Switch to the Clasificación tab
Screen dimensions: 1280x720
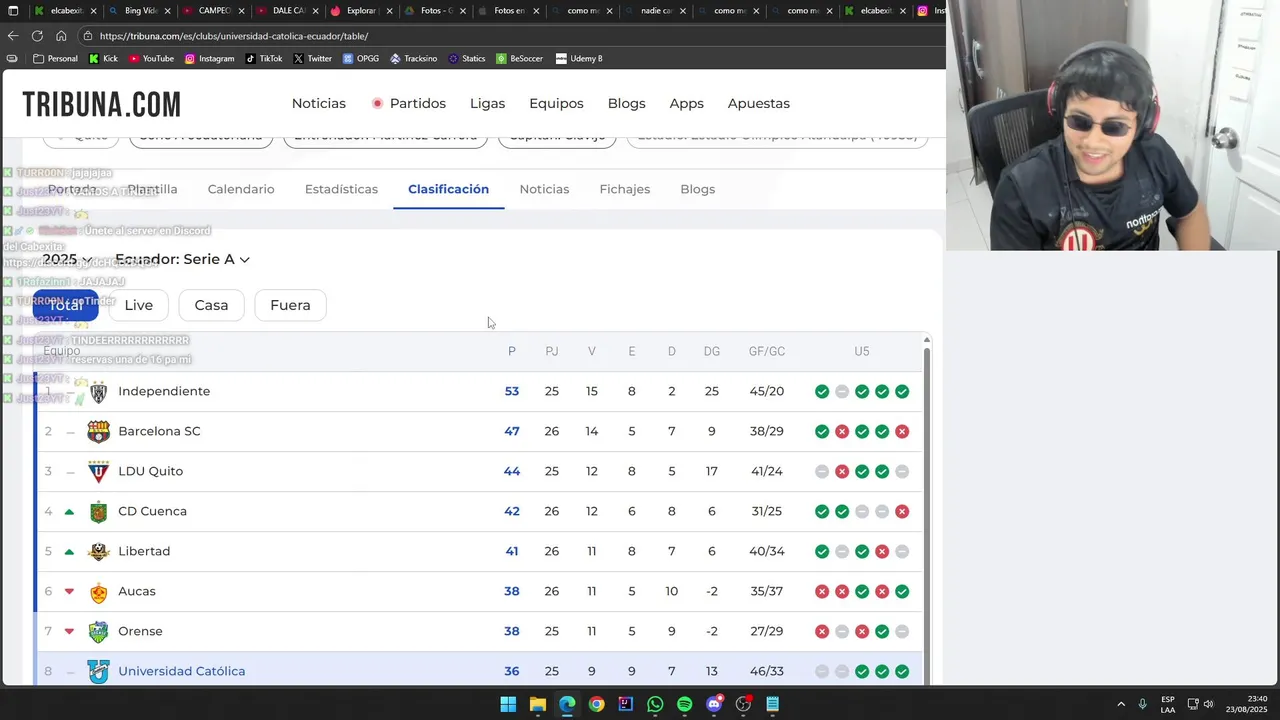448,189
